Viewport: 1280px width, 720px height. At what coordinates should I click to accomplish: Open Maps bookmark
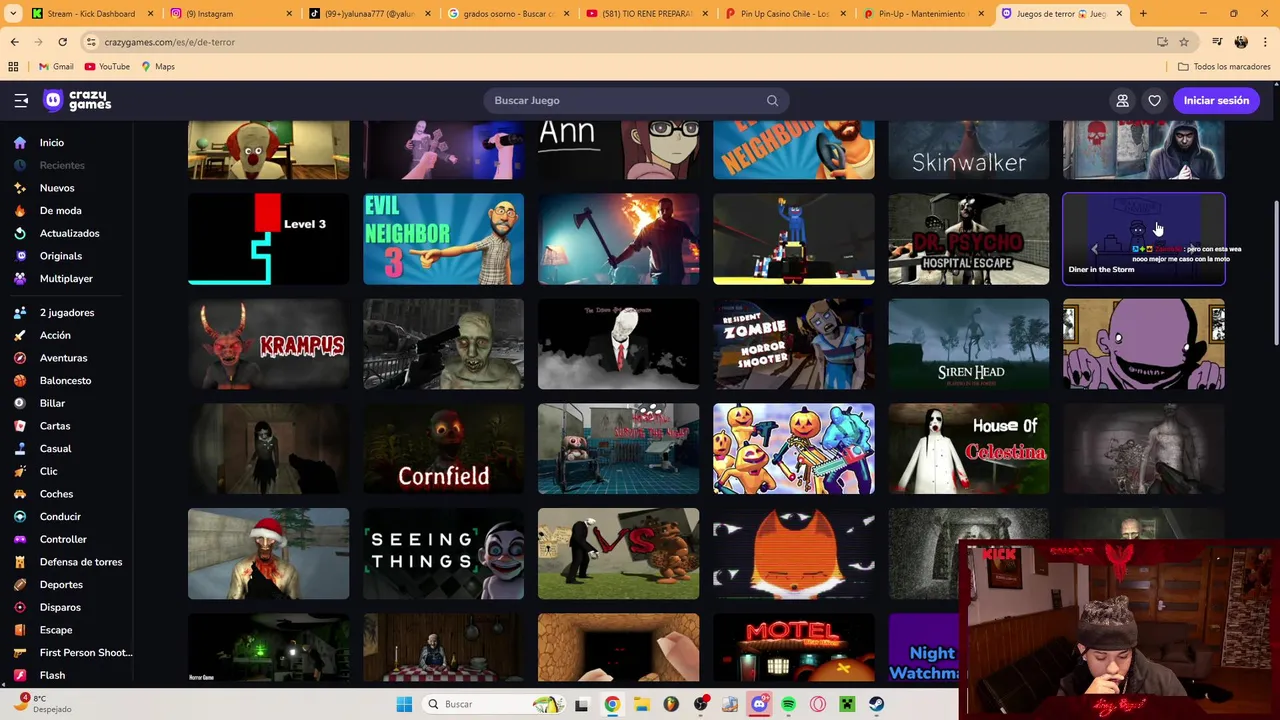point(158,66)
